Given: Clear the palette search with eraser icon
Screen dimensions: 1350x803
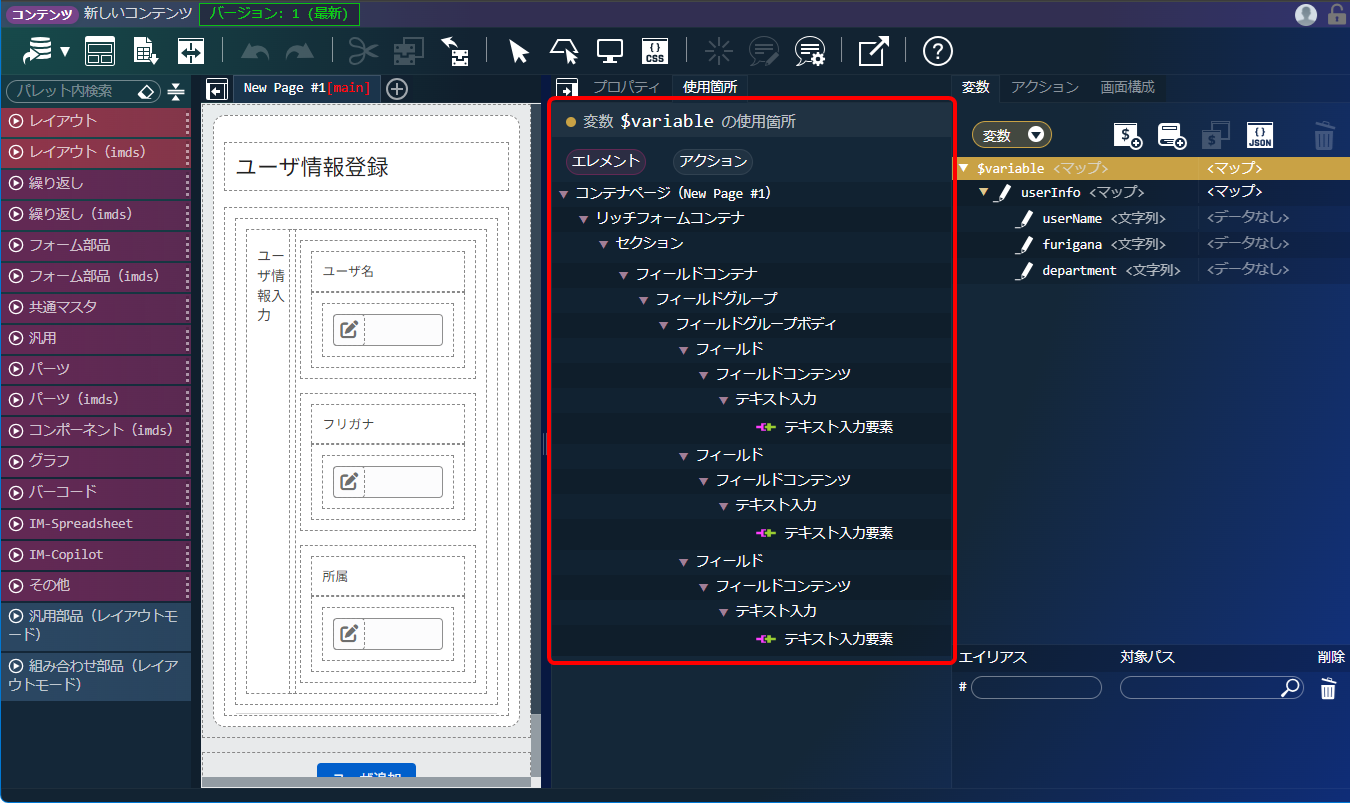Looking at the screenshot, I should 146,91.
